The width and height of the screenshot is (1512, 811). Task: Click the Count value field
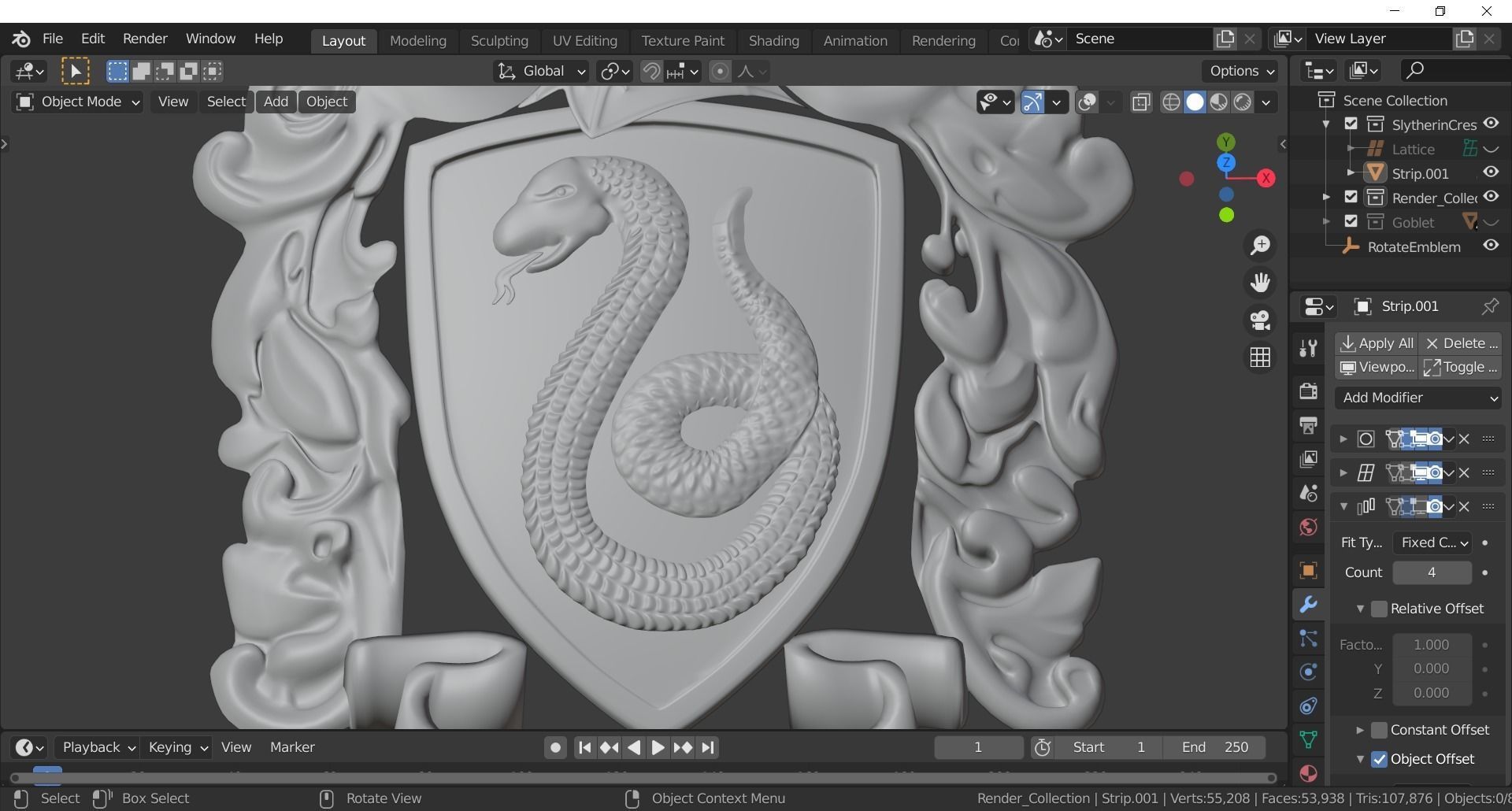(1432, 572)
